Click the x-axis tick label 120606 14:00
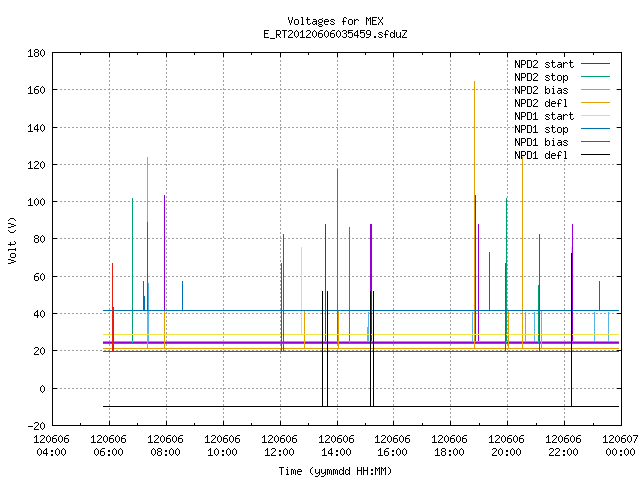The image size is (640, 480). (336, 446)
